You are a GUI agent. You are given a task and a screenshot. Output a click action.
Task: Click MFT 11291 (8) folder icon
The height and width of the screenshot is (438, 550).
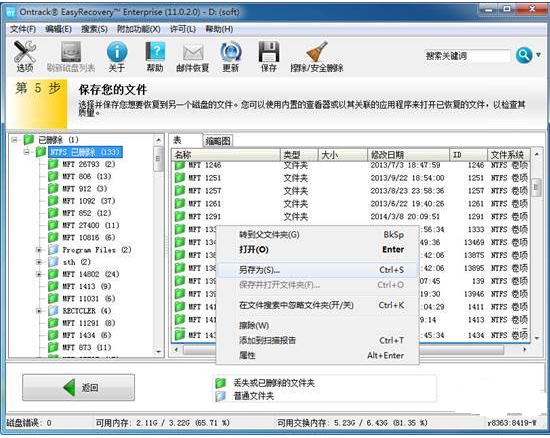pos(53,323)
